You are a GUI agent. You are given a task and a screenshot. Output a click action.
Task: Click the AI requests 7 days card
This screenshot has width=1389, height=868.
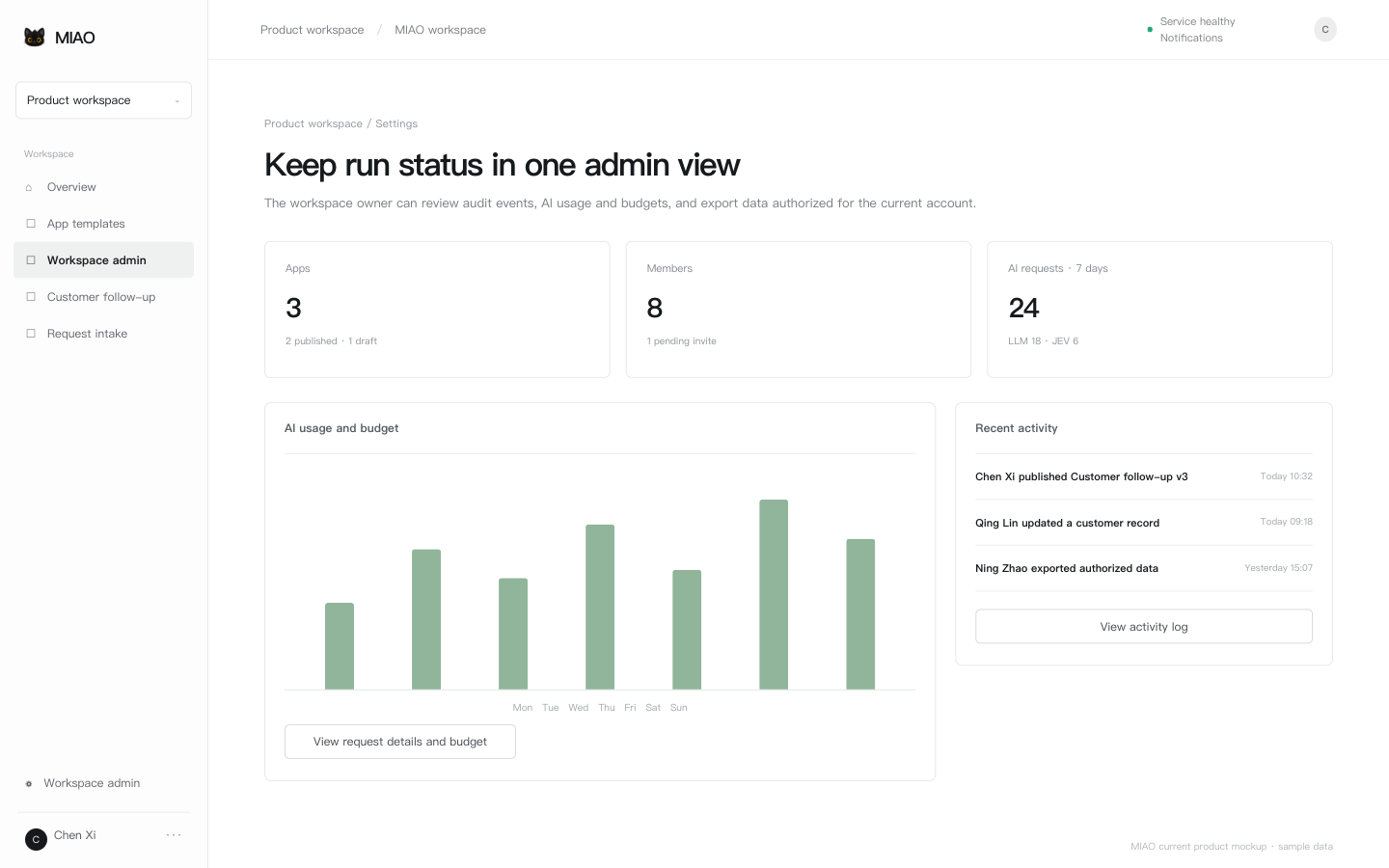click(x=1159, y=310)
